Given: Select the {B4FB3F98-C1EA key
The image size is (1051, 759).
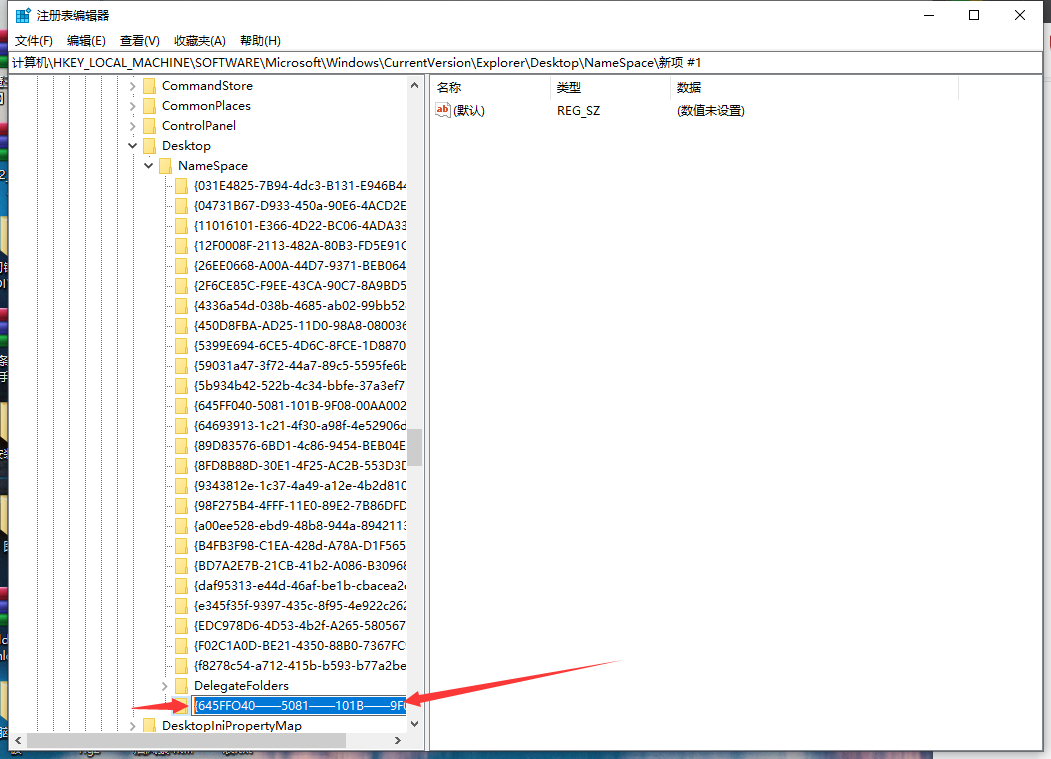Looking at the screenshot, I should pos(300,546).
